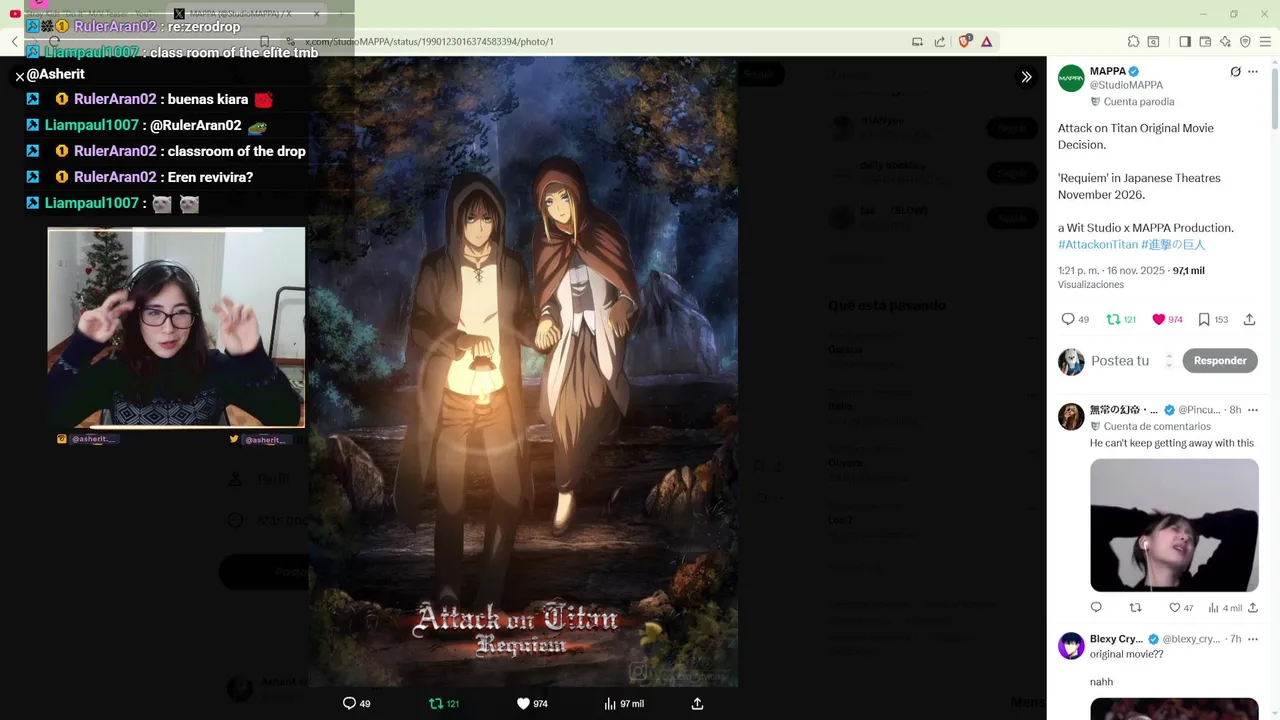Open the MAPPA profile avatar
Screen dimensions: 1280x720
1071,78
